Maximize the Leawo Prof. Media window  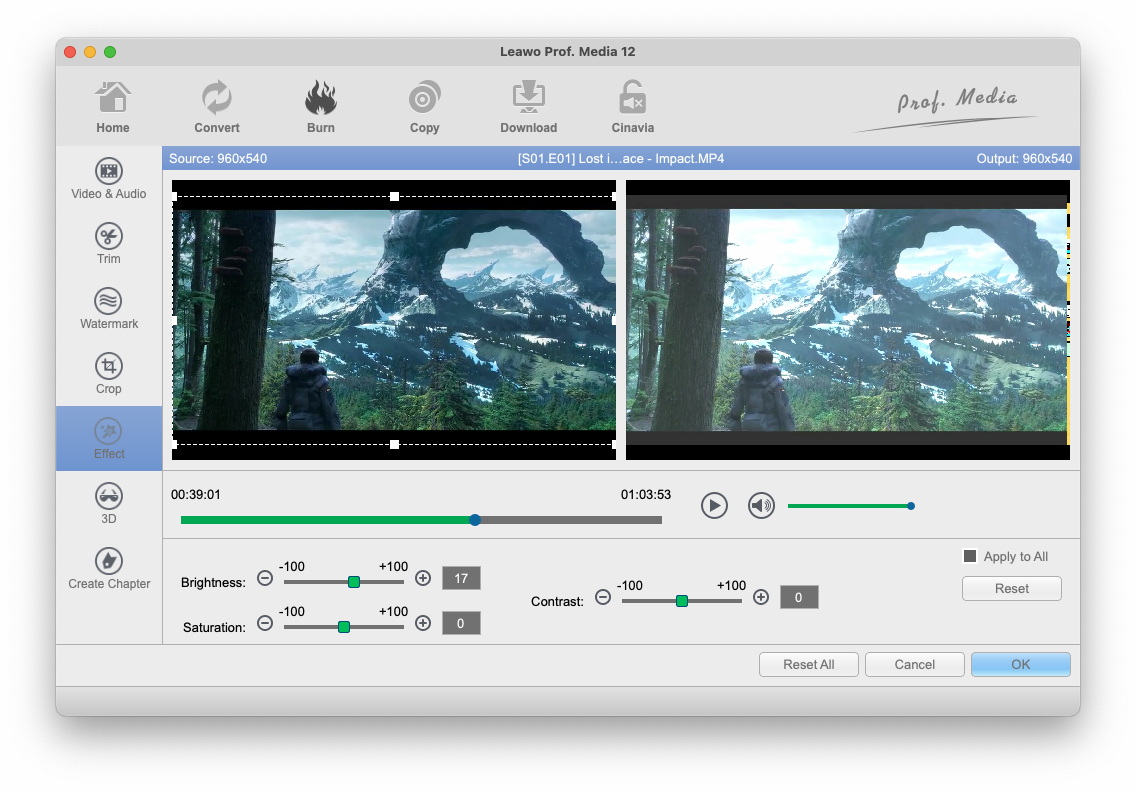coord(110,51)
